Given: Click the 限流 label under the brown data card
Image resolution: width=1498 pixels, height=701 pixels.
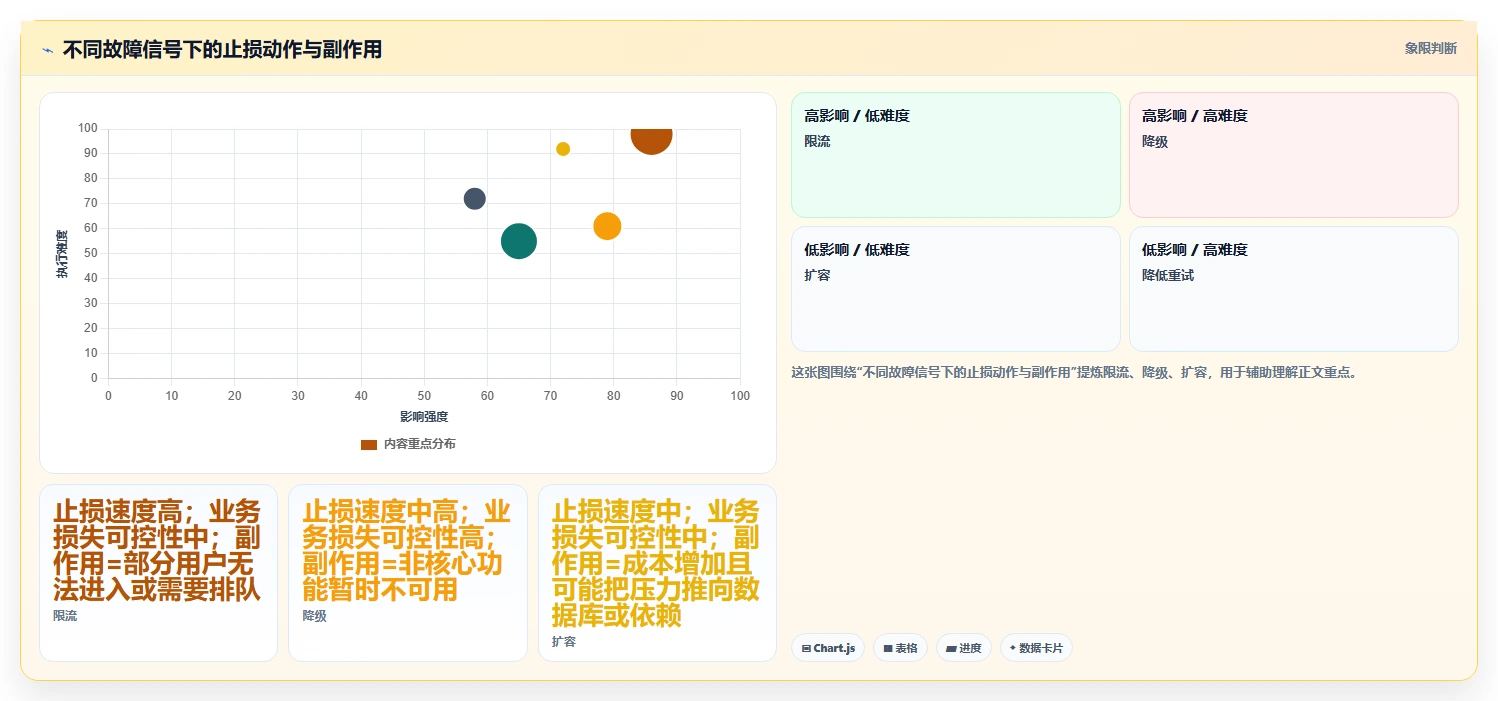Looking at the screenshot, I should click(x=65, y=616).
